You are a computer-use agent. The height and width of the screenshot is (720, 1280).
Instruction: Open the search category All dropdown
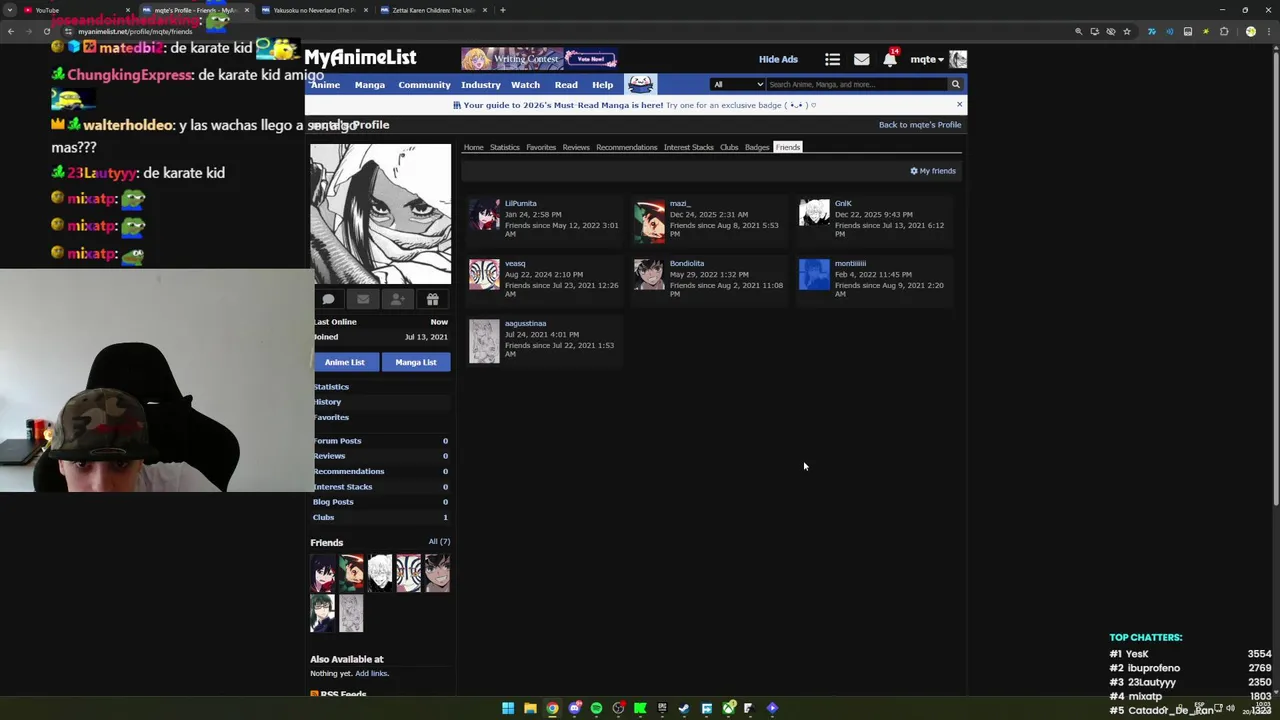pos(738,84)
